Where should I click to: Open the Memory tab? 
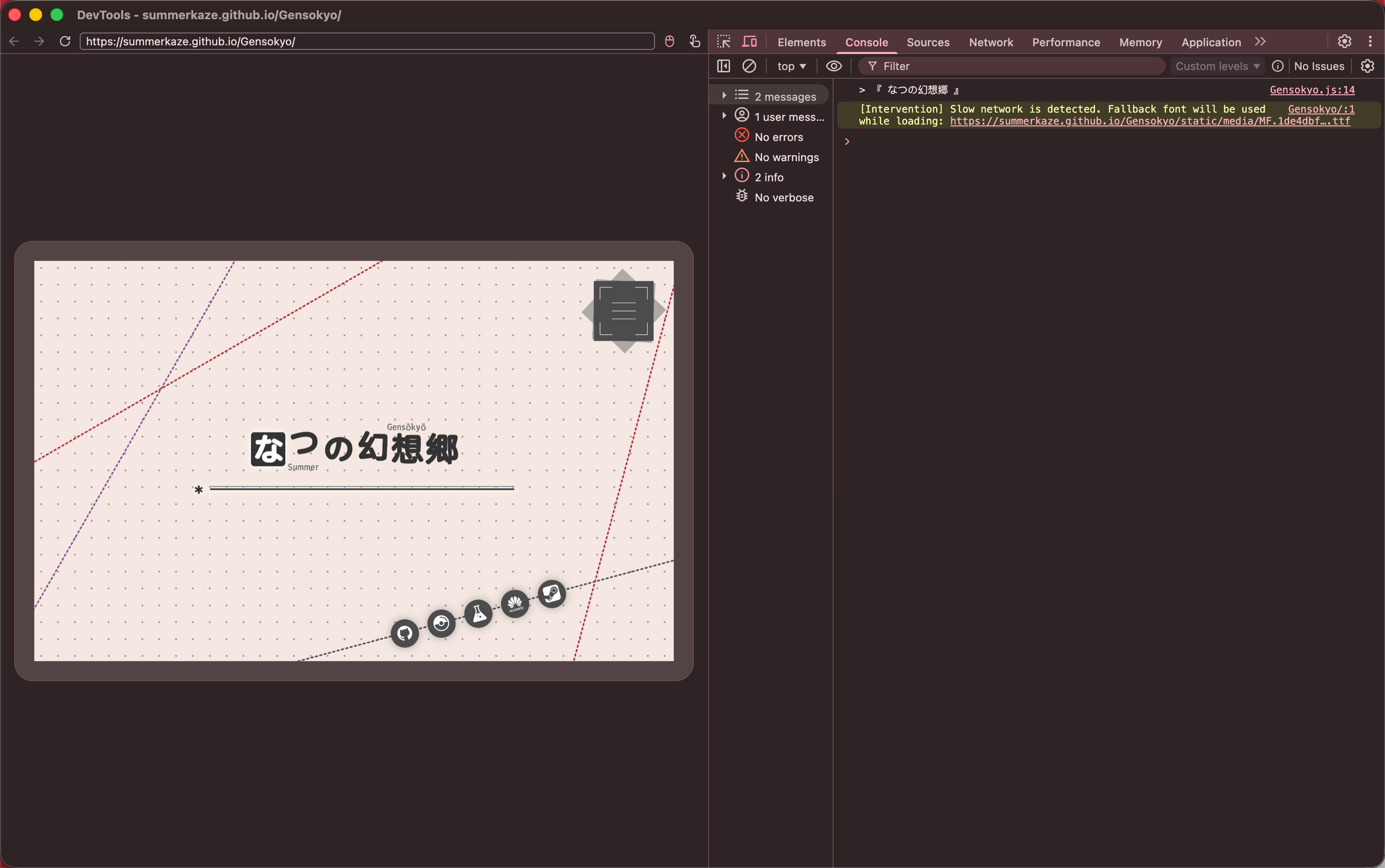pyautogui.click(x=1140, y=42)
